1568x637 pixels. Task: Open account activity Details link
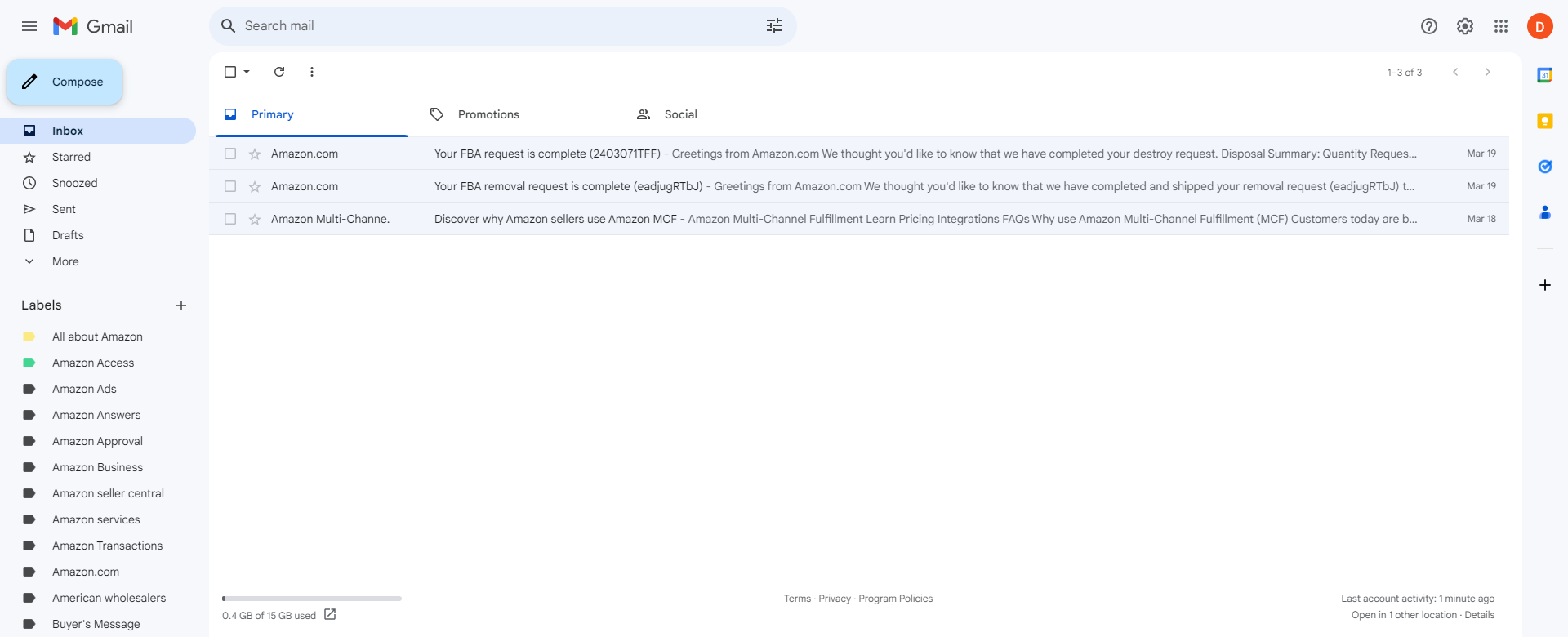1480,615
